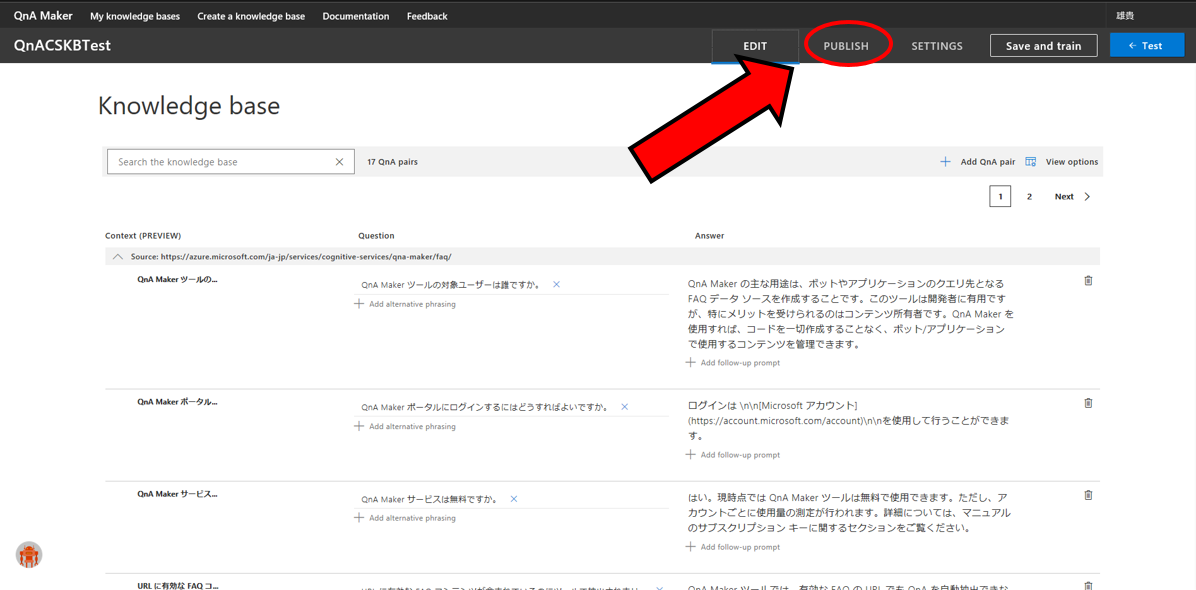1196x590 pixels.
Task: Open the Documentation link
Action: tap(355, 16)
